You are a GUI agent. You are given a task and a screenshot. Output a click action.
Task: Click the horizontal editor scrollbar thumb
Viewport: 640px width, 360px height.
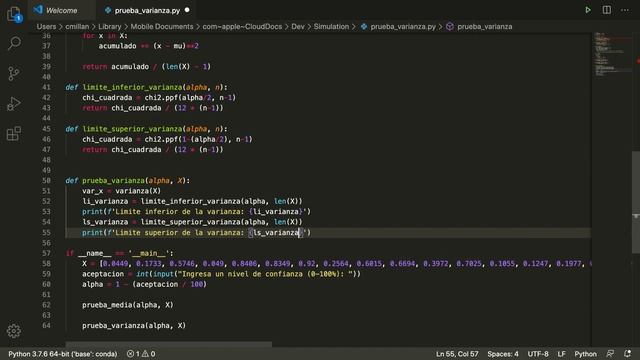click(x=169, y=344)
